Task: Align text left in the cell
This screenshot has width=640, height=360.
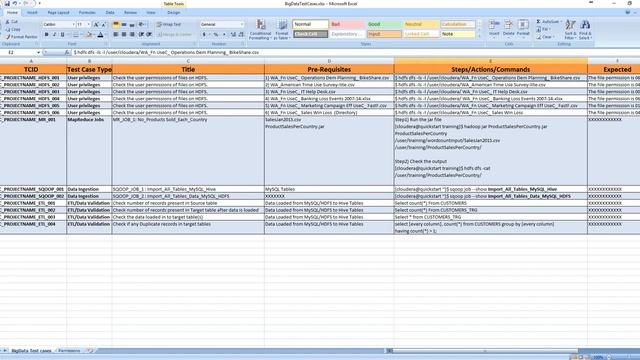Action: pos(116,35)
